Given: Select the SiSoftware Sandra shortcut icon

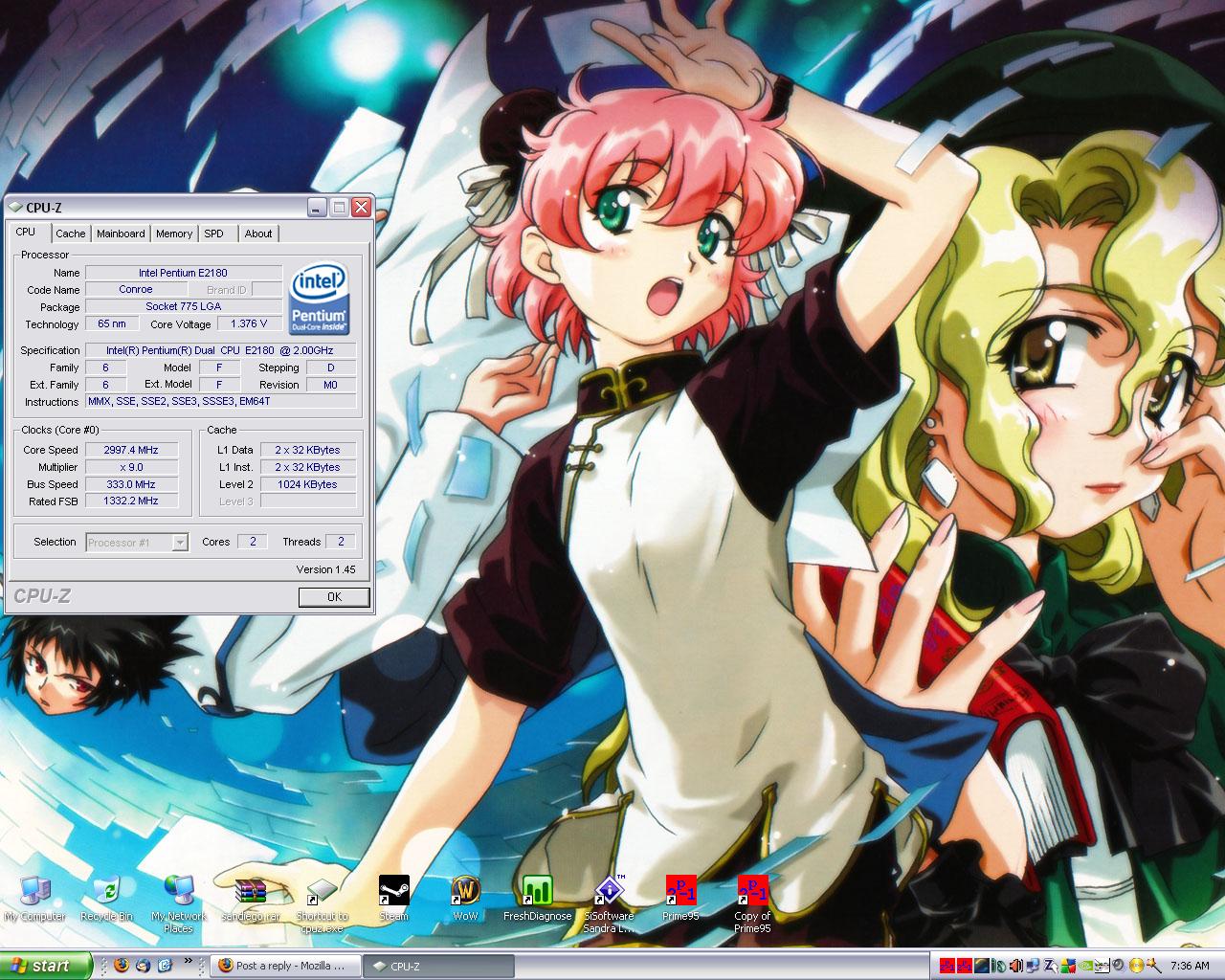Looking at the screenshot, I should click(x=609, y=904).
